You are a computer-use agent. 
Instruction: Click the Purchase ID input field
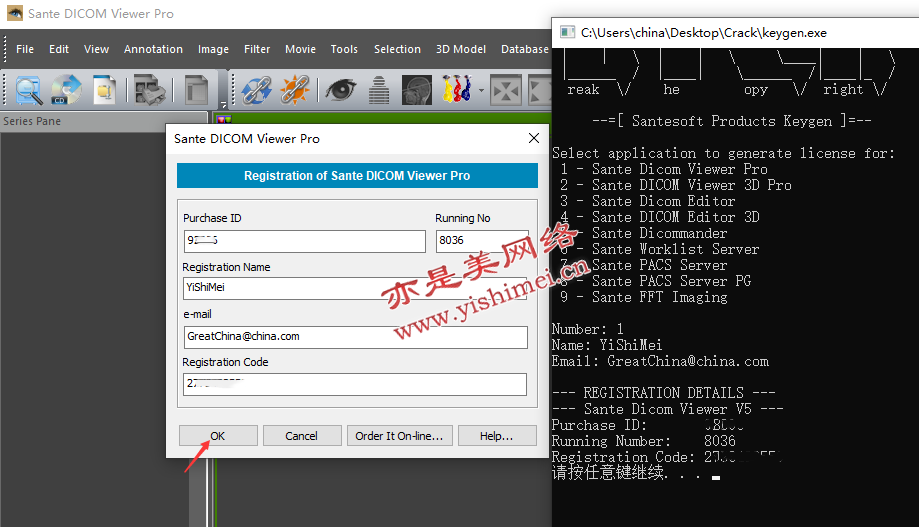coord(304,241)
